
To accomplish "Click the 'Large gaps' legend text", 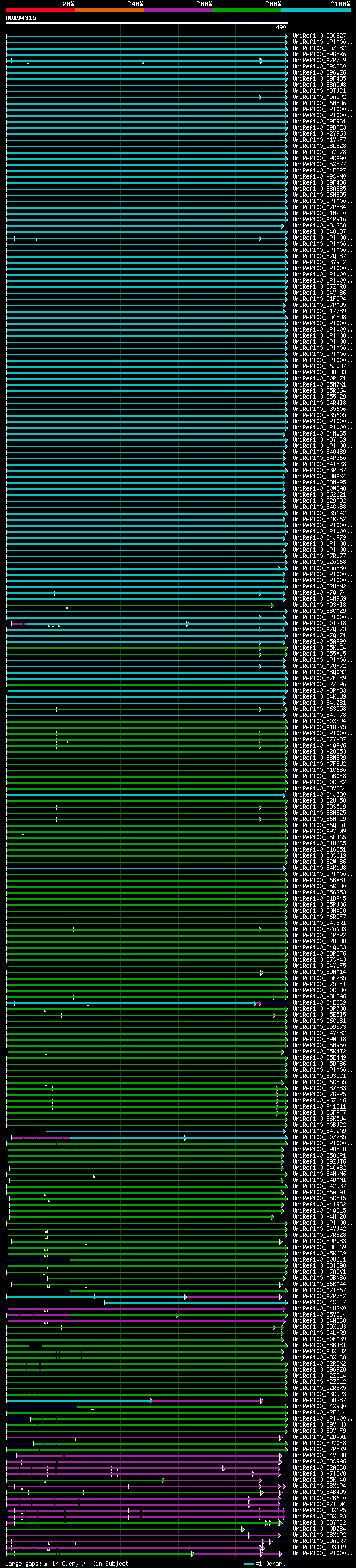I will [23, 1564].
